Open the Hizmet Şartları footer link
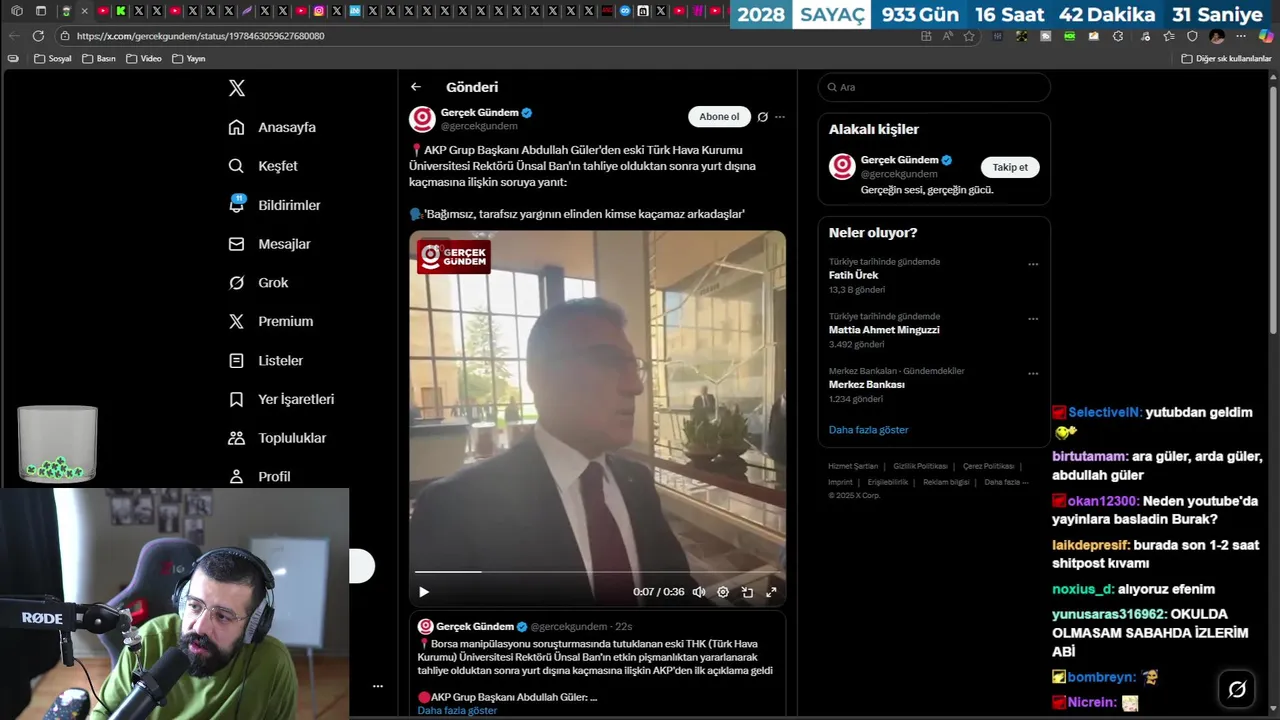 [x=853, y=467]
